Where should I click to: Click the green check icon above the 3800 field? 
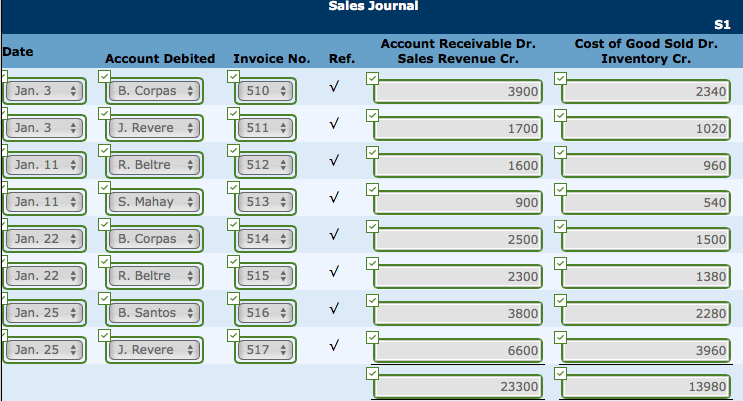372,300
